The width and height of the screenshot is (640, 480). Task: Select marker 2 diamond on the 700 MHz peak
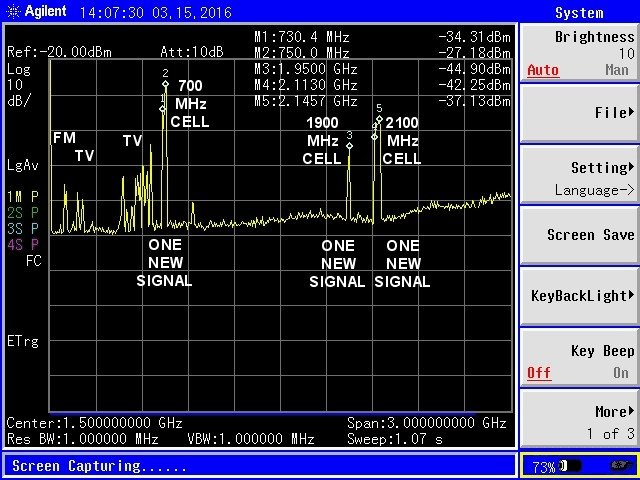click(x=165, y=85)
